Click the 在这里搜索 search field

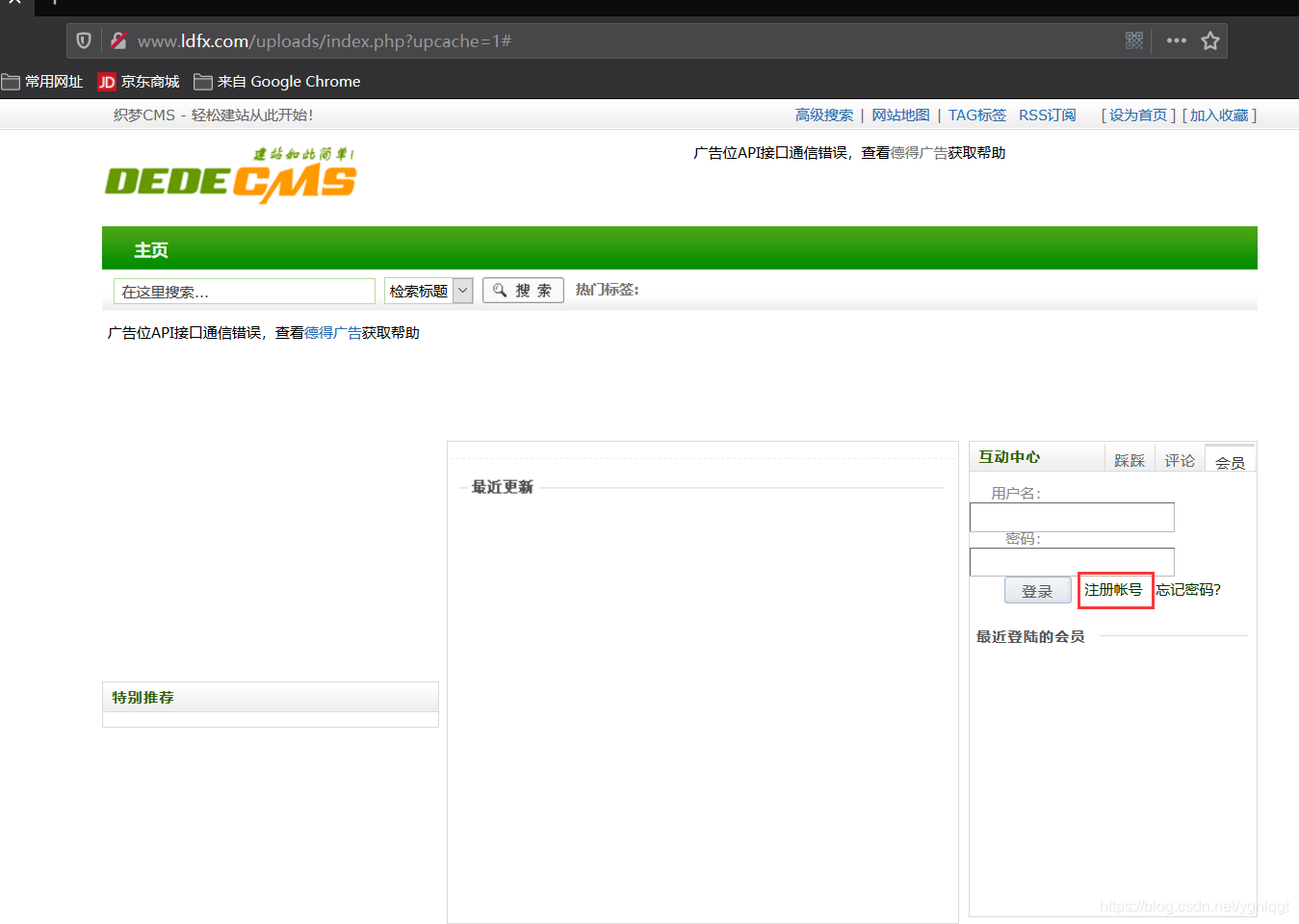click(245, 292)
